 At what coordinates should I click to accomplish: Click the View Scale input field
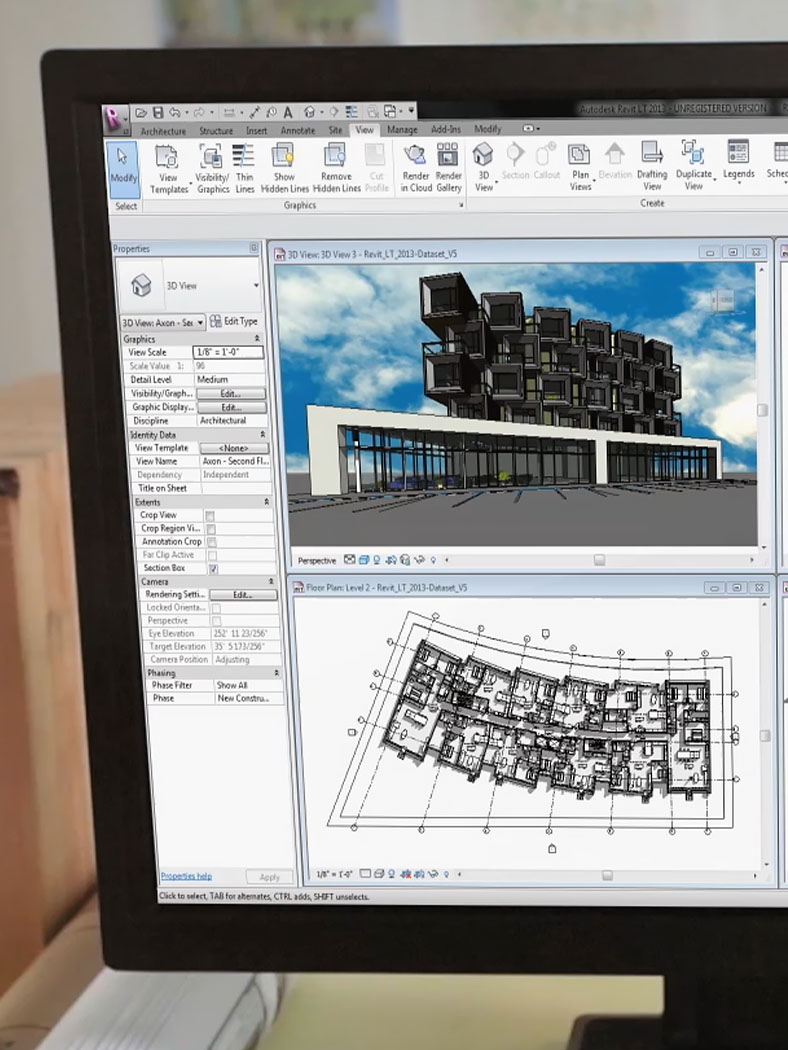coord(228,352)
